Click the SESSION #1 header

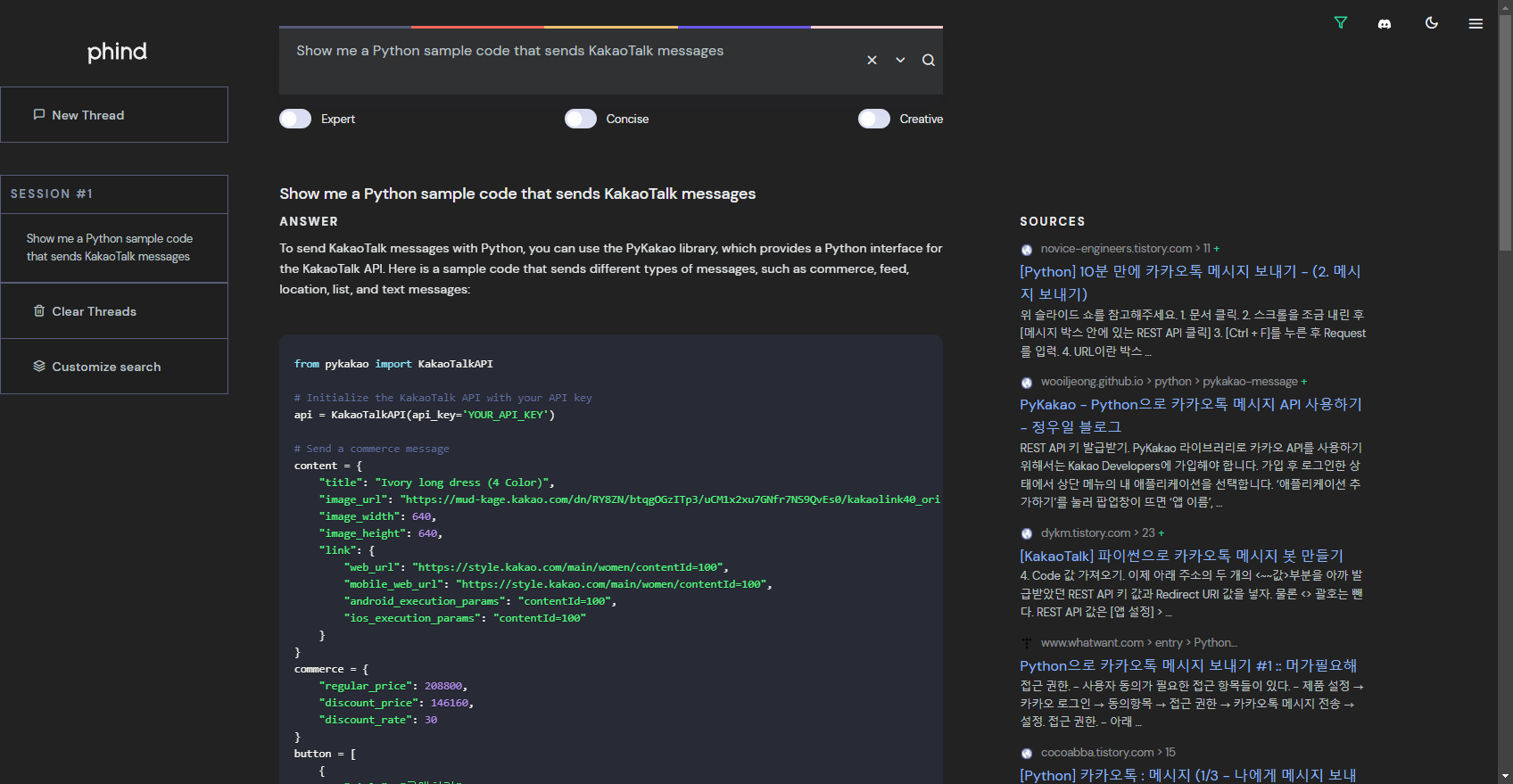click(x=114, y=194)
